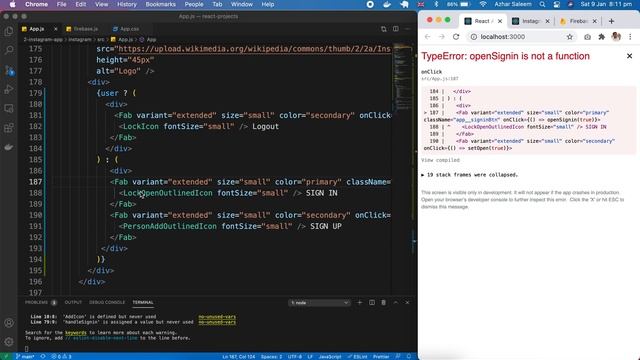
Task: Open the Chrome profile avatar
Action: 616,37
